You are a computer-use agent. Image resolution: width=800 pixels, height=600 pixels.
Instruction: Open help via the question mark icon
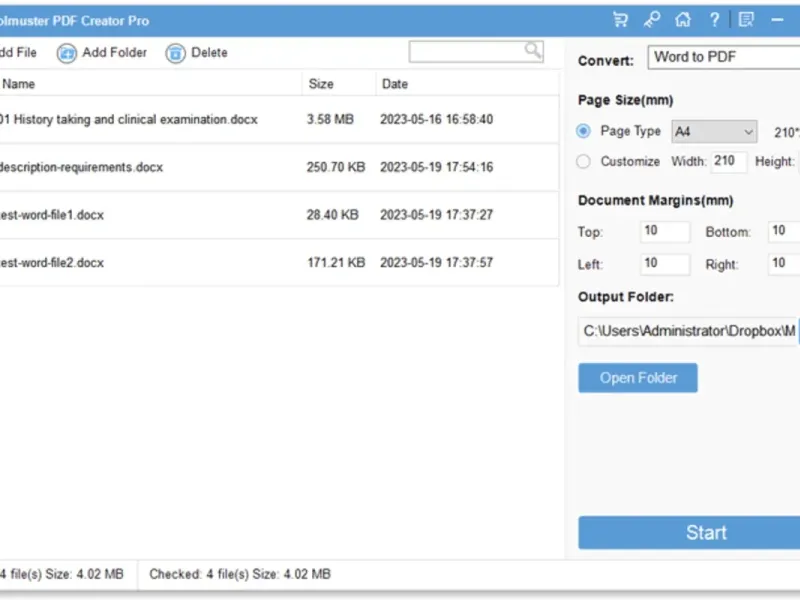[x=714, y=20]
